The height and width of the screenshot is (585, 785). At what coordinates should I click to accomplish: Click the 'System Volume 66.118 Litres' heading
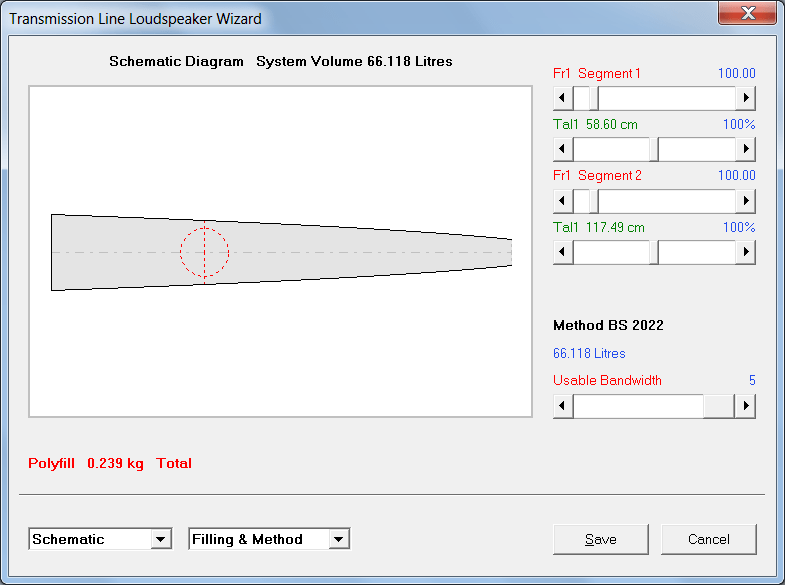354,62
